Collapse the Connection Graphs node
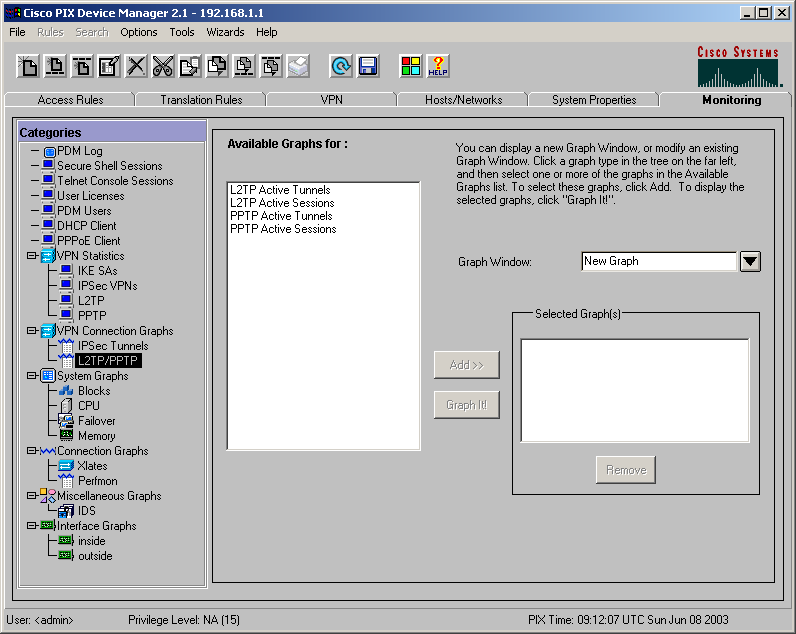796x634 pixels. (32, 450)
